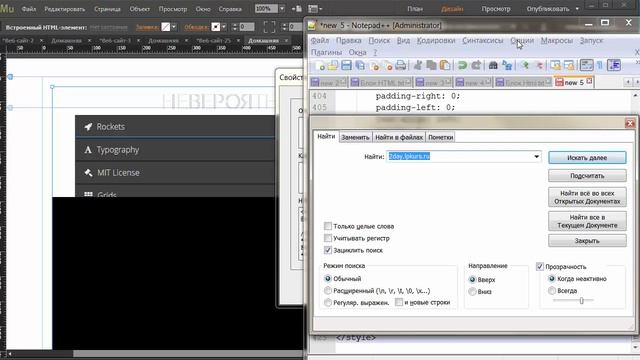640x360 pixels.
Task: Open 'Заливка' fill dropdown arrow in Muse
Action: click(174, 27)
